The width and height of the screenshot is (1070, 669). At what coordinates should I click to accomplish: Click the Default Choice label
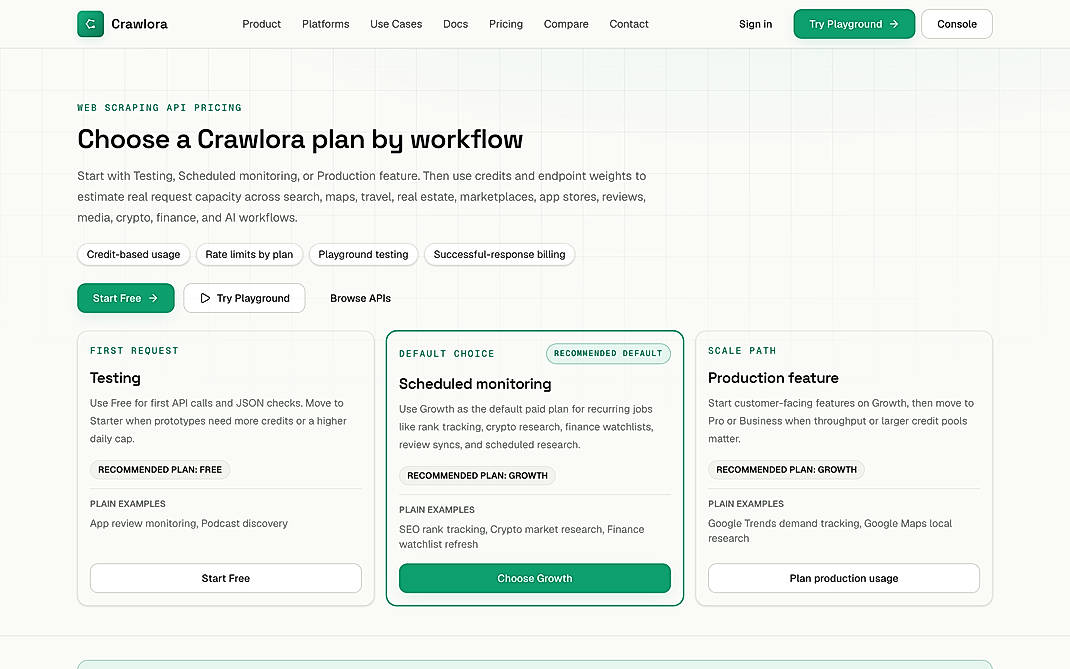446,354
